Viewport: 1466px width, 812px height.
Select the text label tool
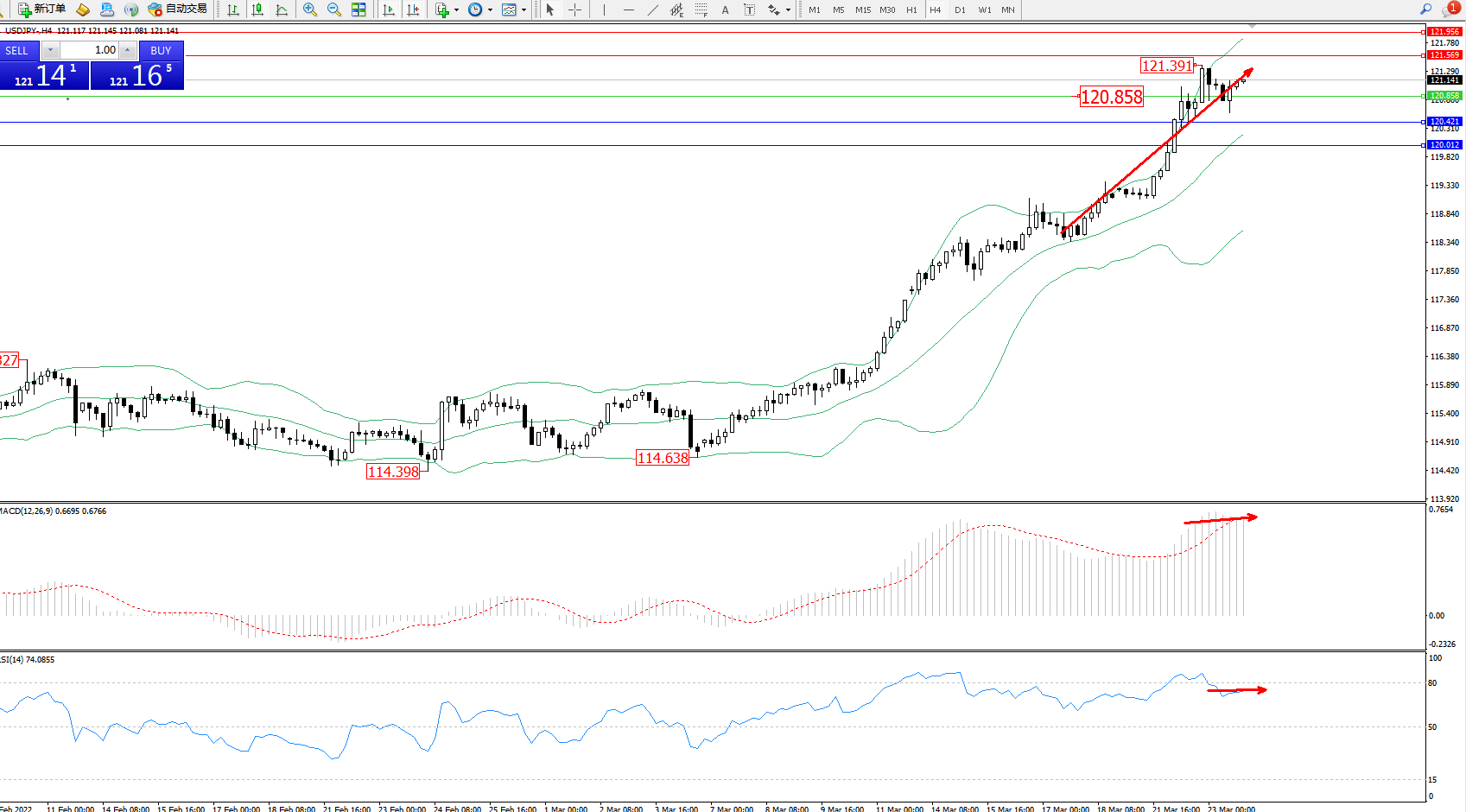coord(749,10)
